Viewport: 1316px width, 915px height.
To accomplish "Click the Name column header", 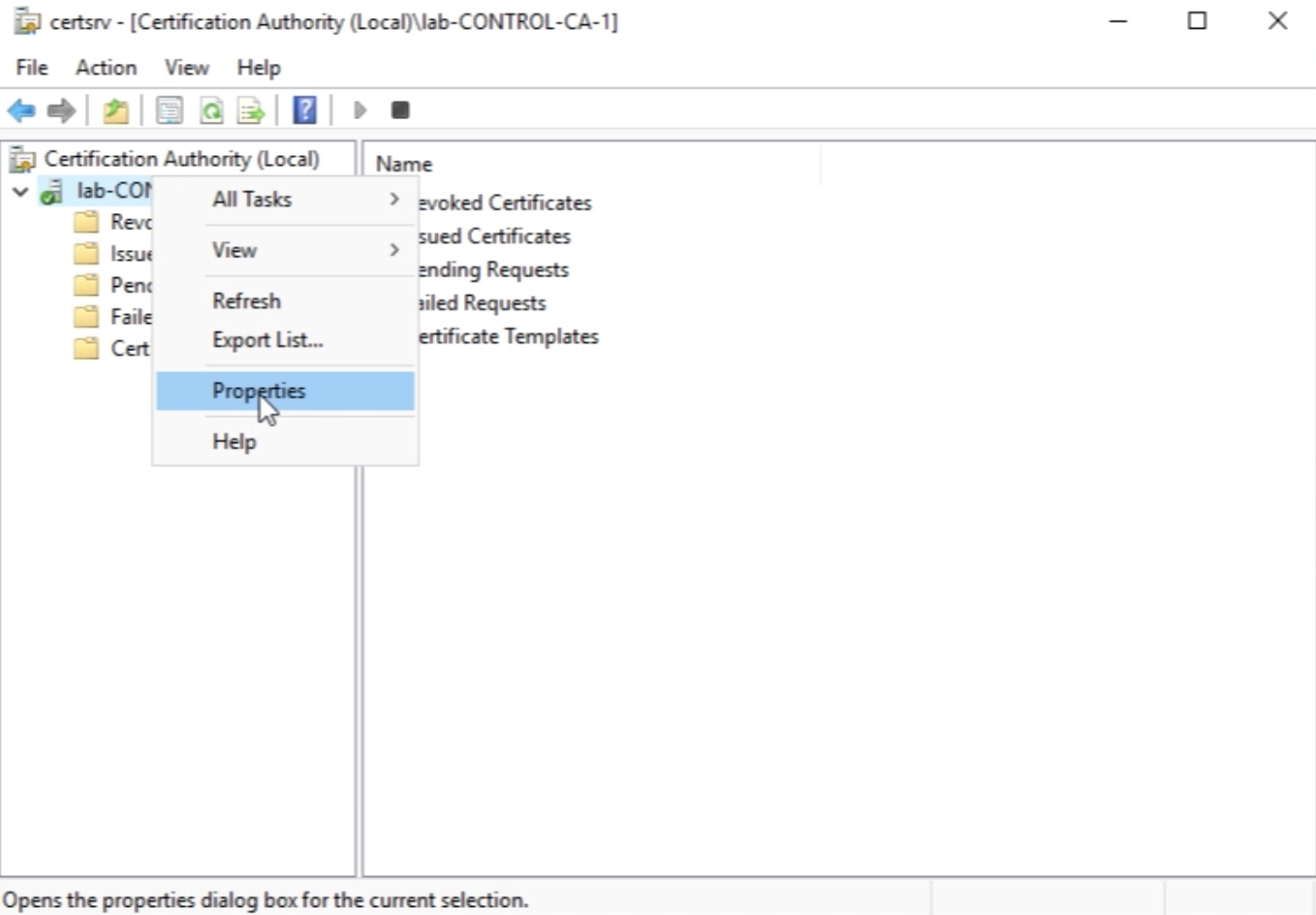I will tap(404, 164).
